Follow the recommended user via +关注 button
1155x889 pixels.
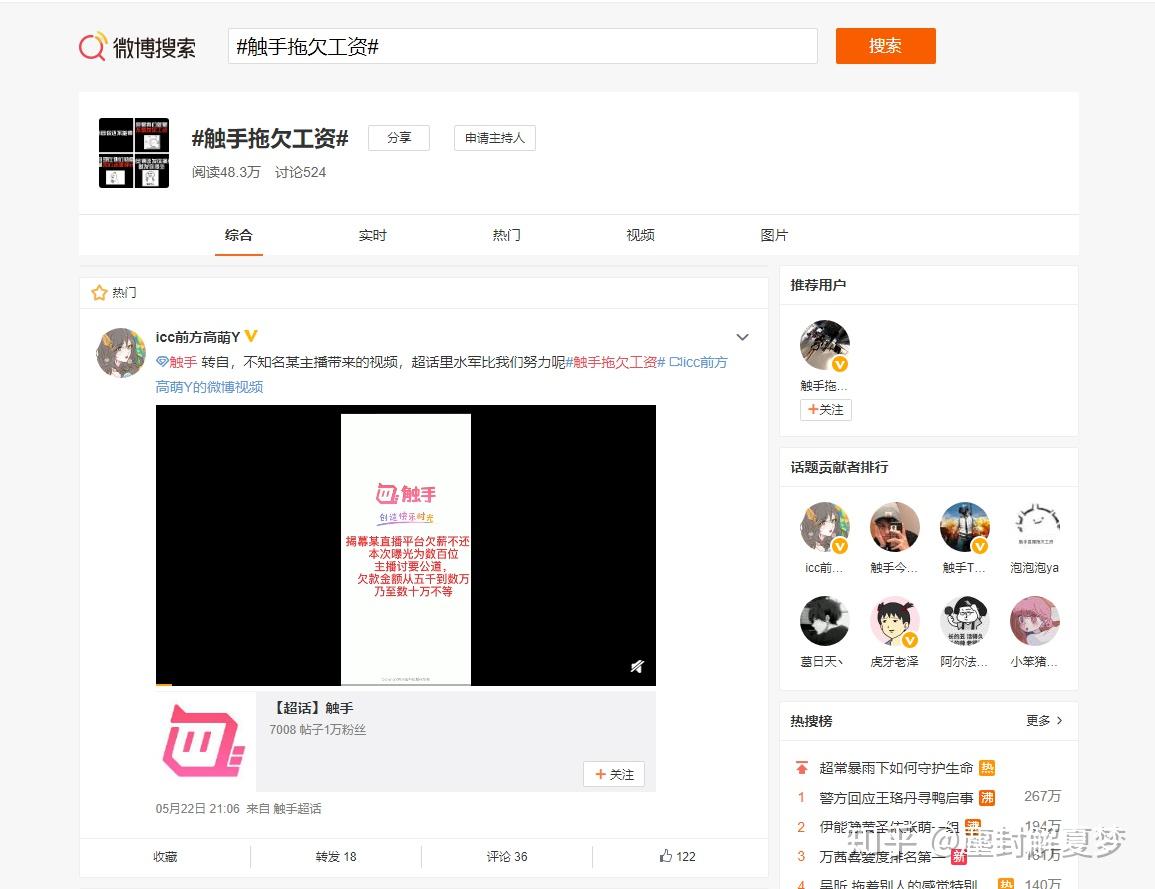coord(826,410)
